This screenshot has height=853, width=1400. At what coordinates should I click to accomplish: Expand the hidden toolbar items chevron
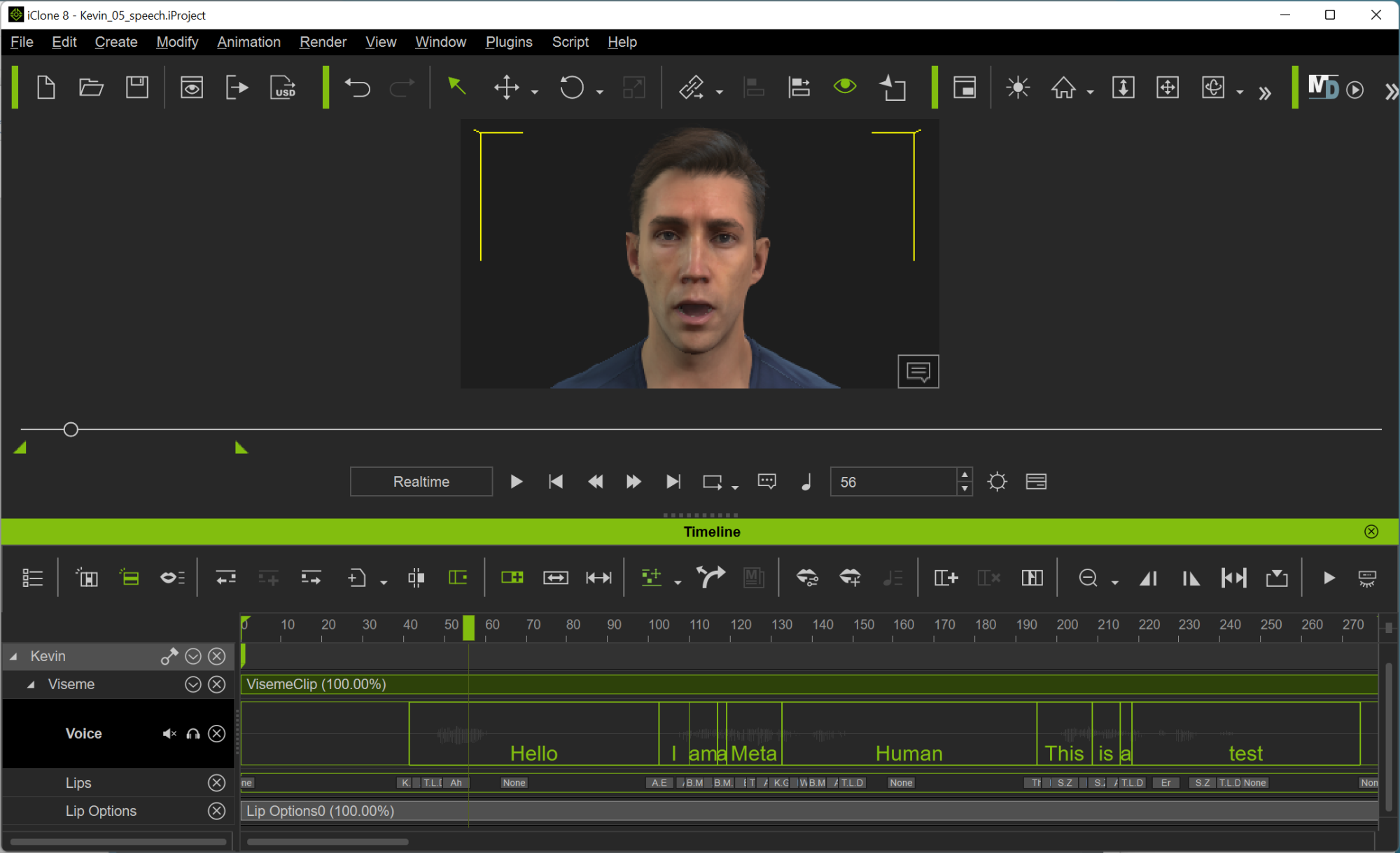point(1264,93)
